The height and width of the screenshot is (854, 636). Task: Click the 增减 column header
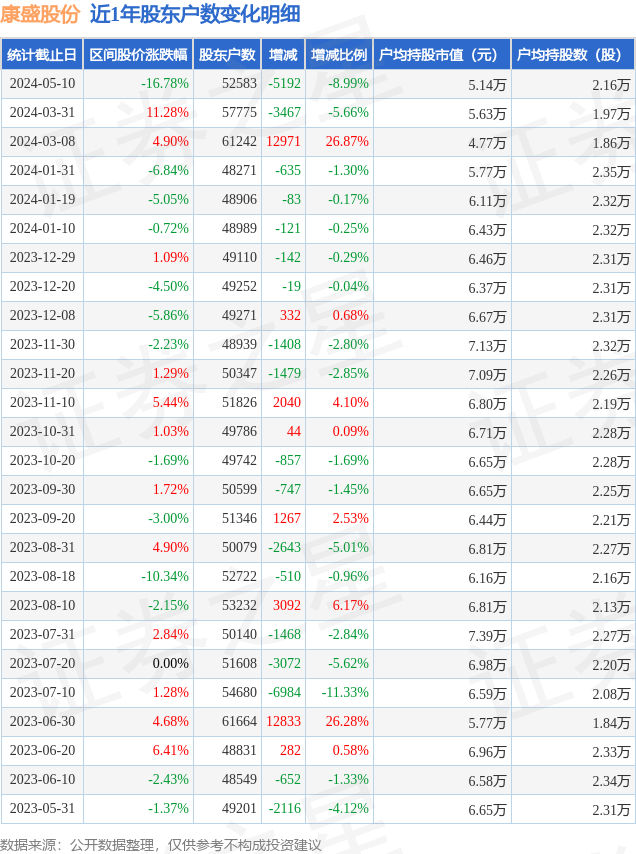[x=283, y=55]
